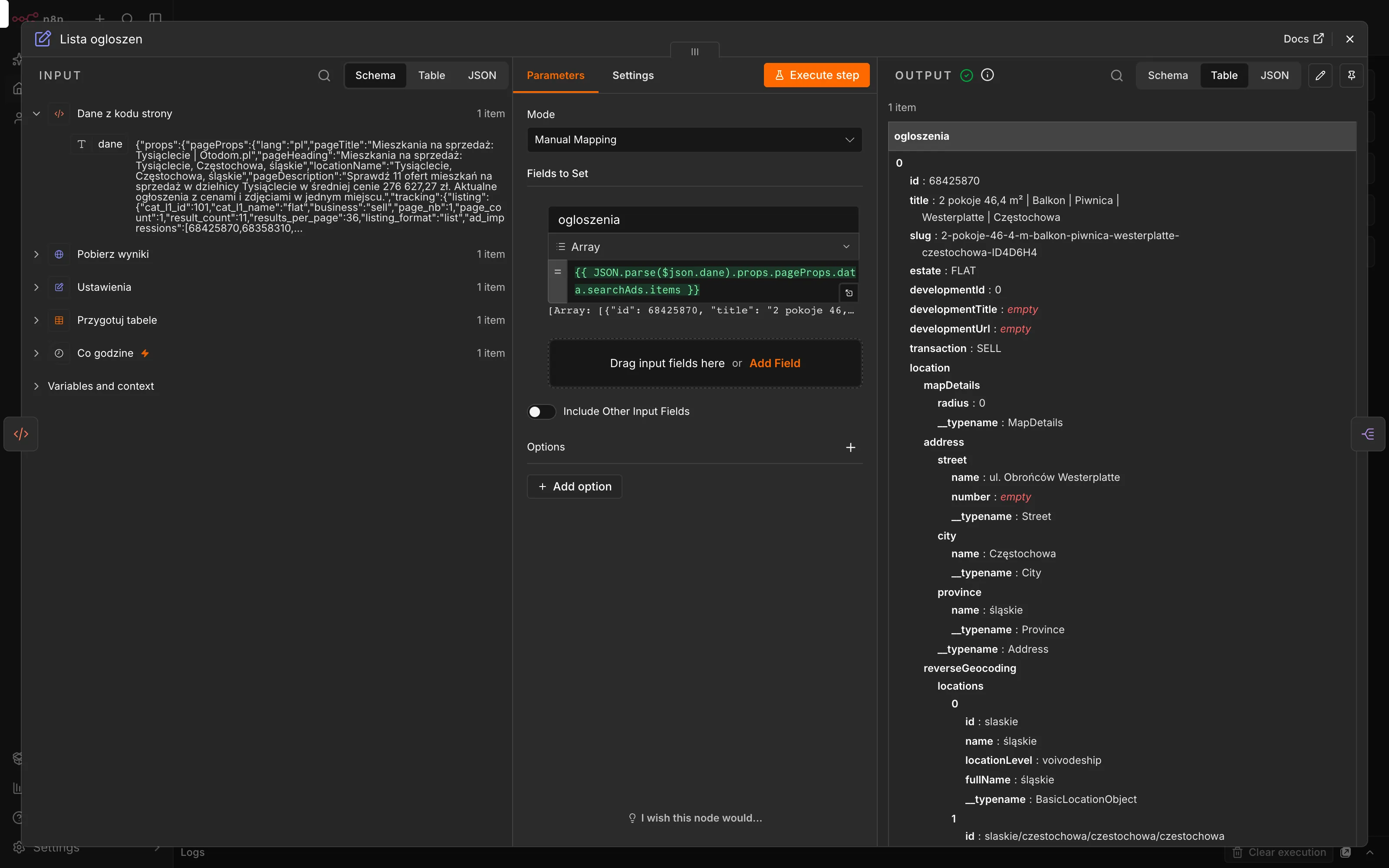Expand the Ustawienia input node

(36, 287)
